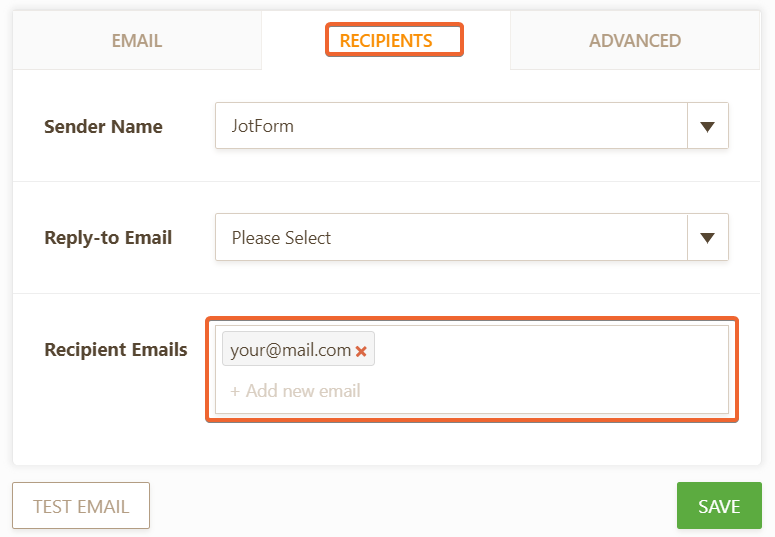This screenshot has height=537, width=775.
Task: Open the Sender Name combo box showing JotForm
Action: click(x=452, y=127)
